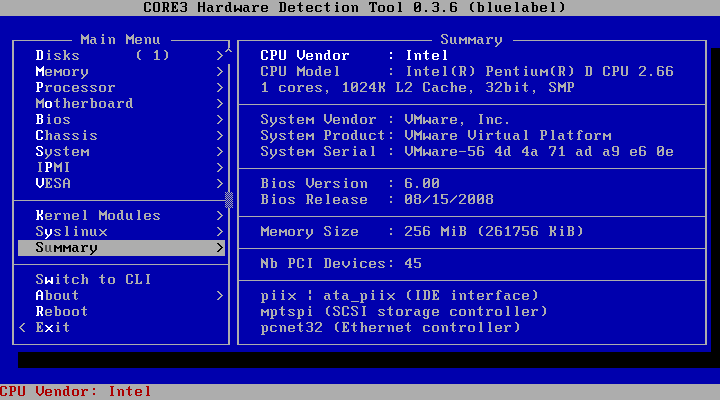Expand the About row chevron

tap(219, 296)
